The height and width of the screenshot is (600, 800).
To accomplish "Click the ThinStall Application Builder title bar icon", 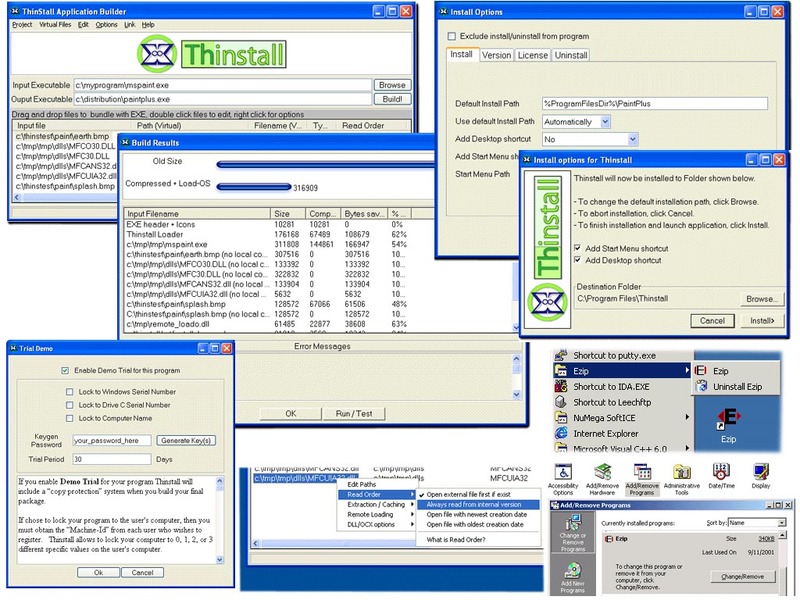I will click(15, 11).
